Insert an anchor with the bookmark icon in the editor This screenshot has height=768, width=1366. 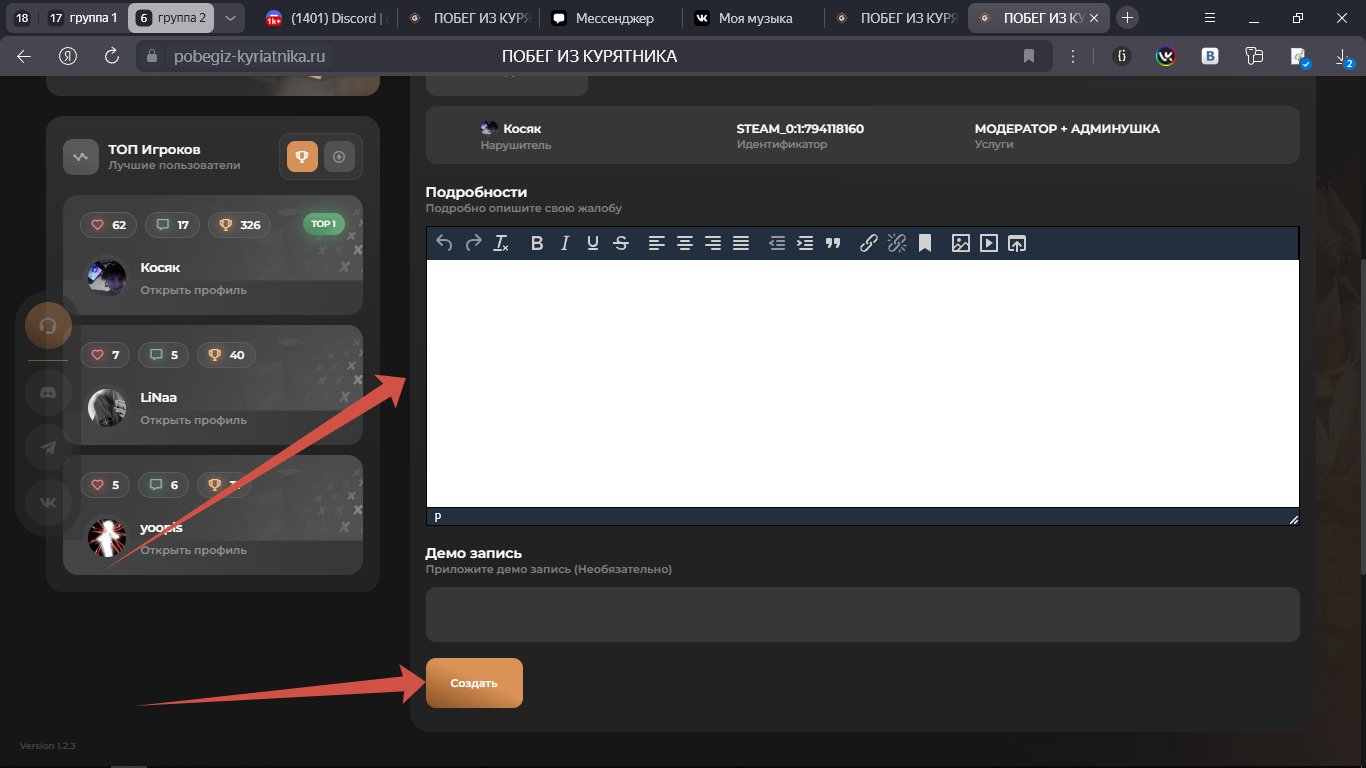[x=925, y=243]
